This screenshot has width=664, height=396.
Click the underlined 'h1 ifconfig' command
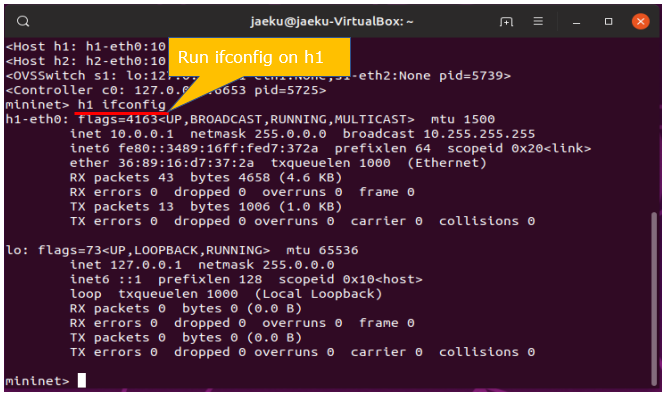[122, 105]
